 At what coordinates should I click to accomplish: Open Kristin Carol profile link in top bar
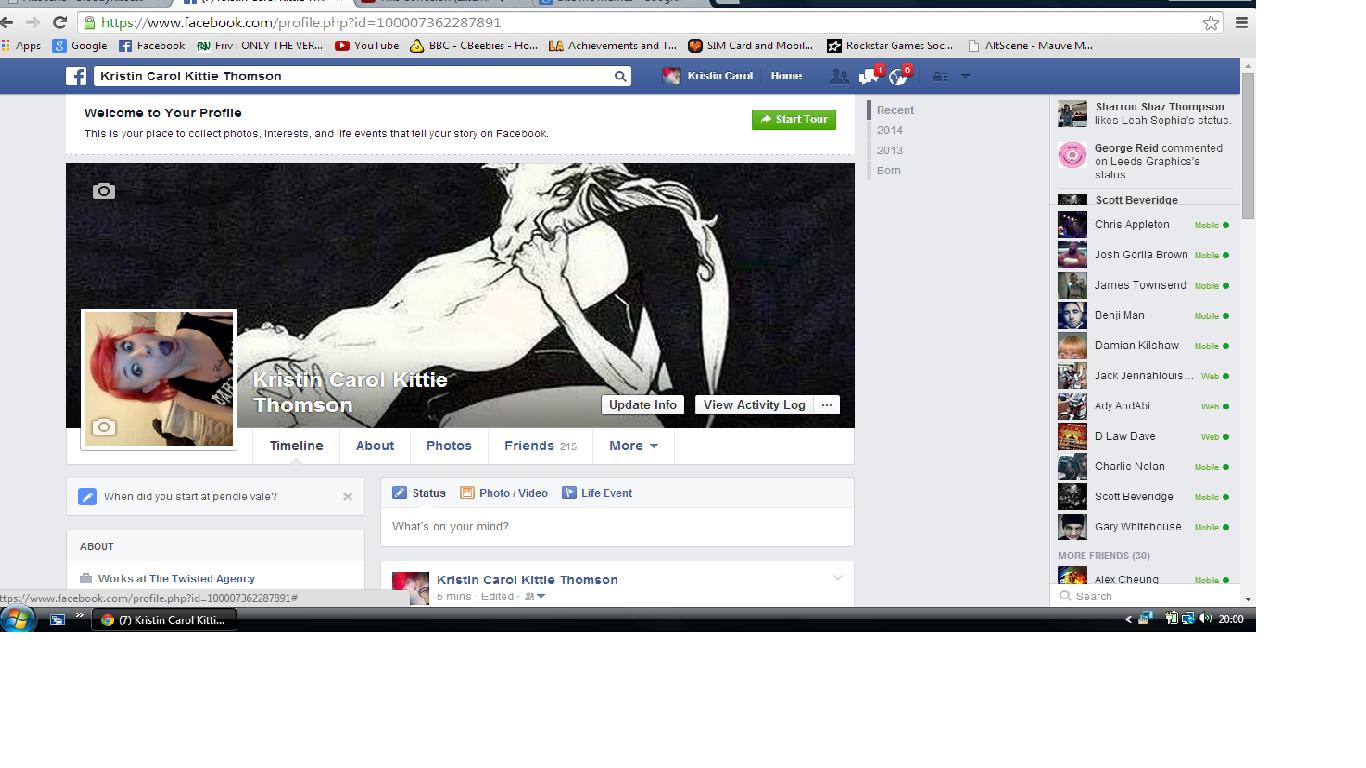[709, 76]
